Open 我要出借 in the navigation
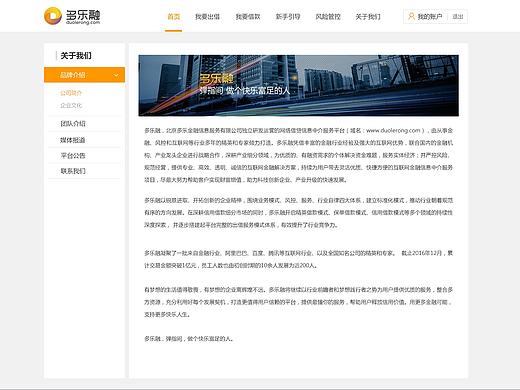This screenshot has height=390, width=520. (207, 17)
